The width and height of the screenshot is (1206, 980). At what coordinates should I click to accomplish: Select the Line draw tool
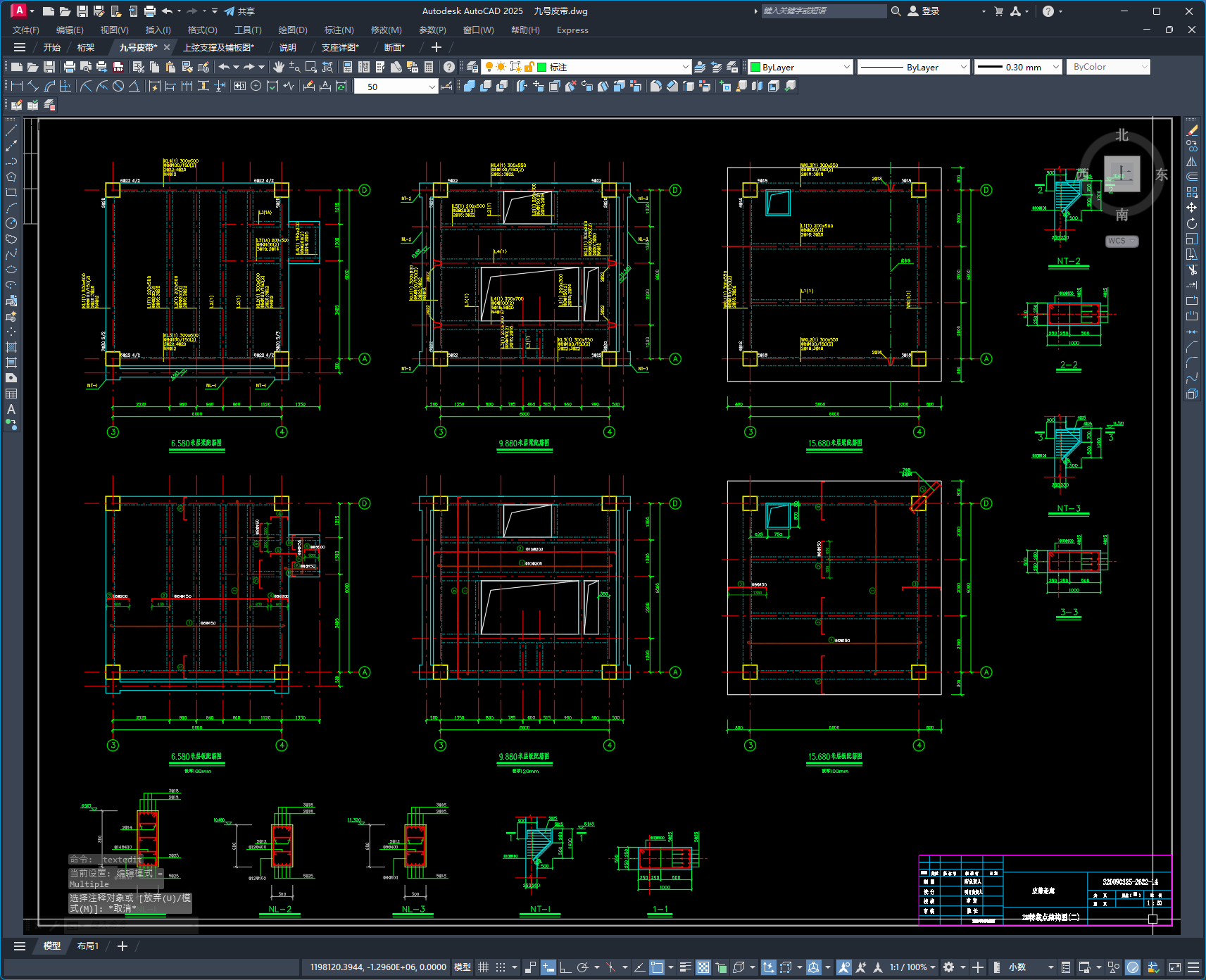click(x=11, y=130)
